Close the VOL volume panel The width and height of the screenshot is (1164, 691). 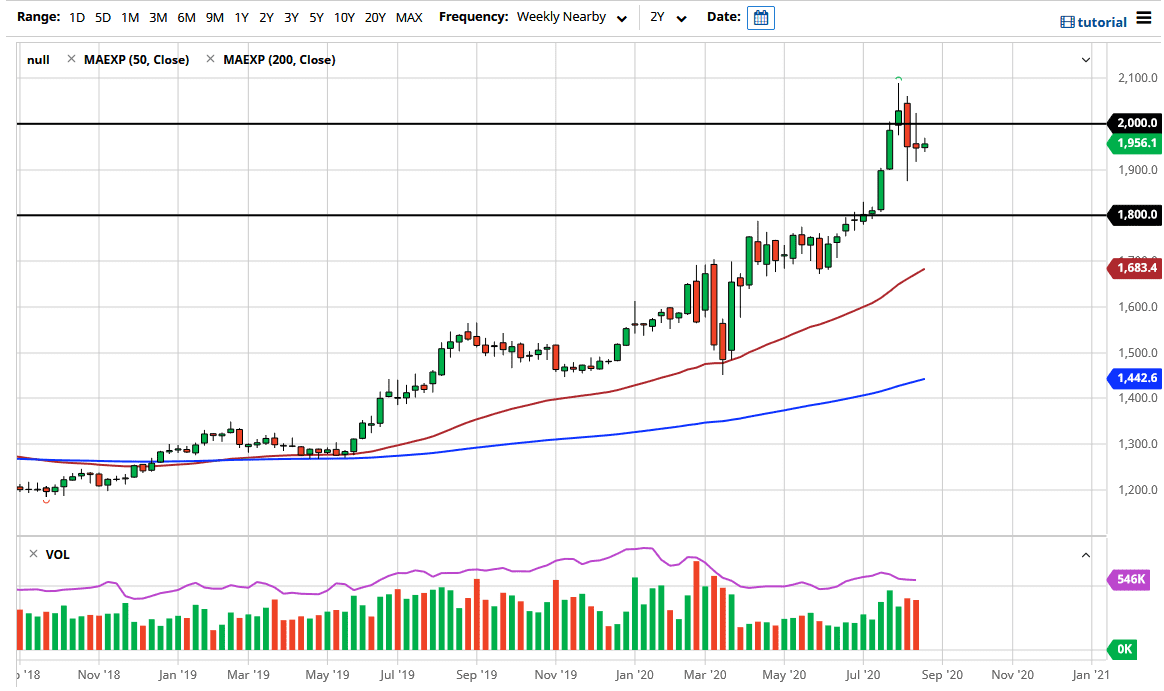[33, 554]
